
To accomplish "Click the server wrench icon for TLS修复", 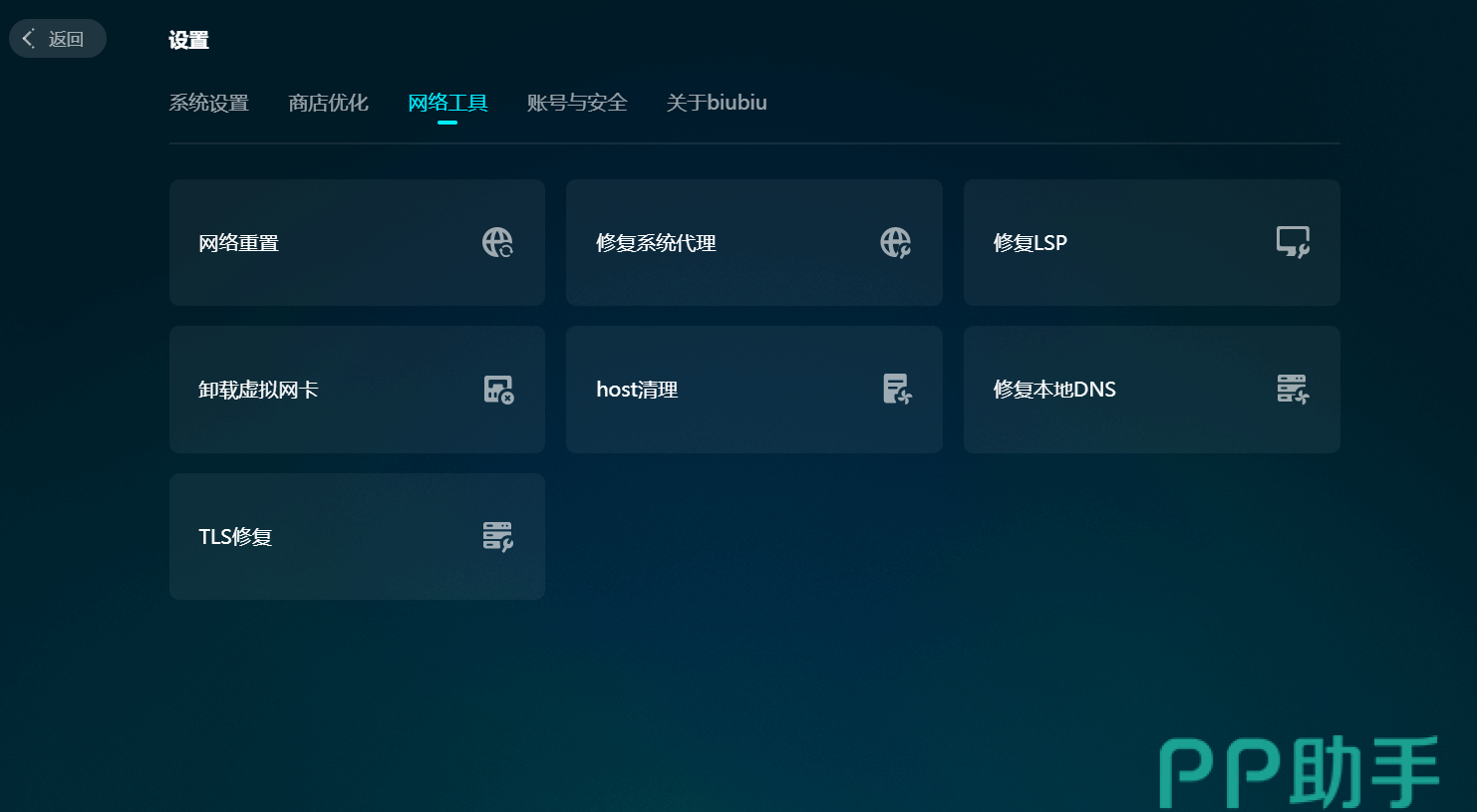I will point(497,536).
